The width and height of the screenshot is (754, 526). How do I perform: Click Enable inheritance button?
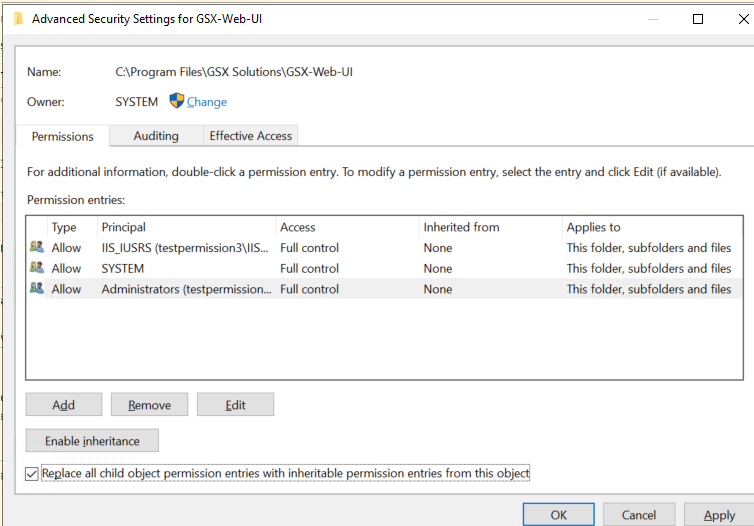(x=92, y=441)
